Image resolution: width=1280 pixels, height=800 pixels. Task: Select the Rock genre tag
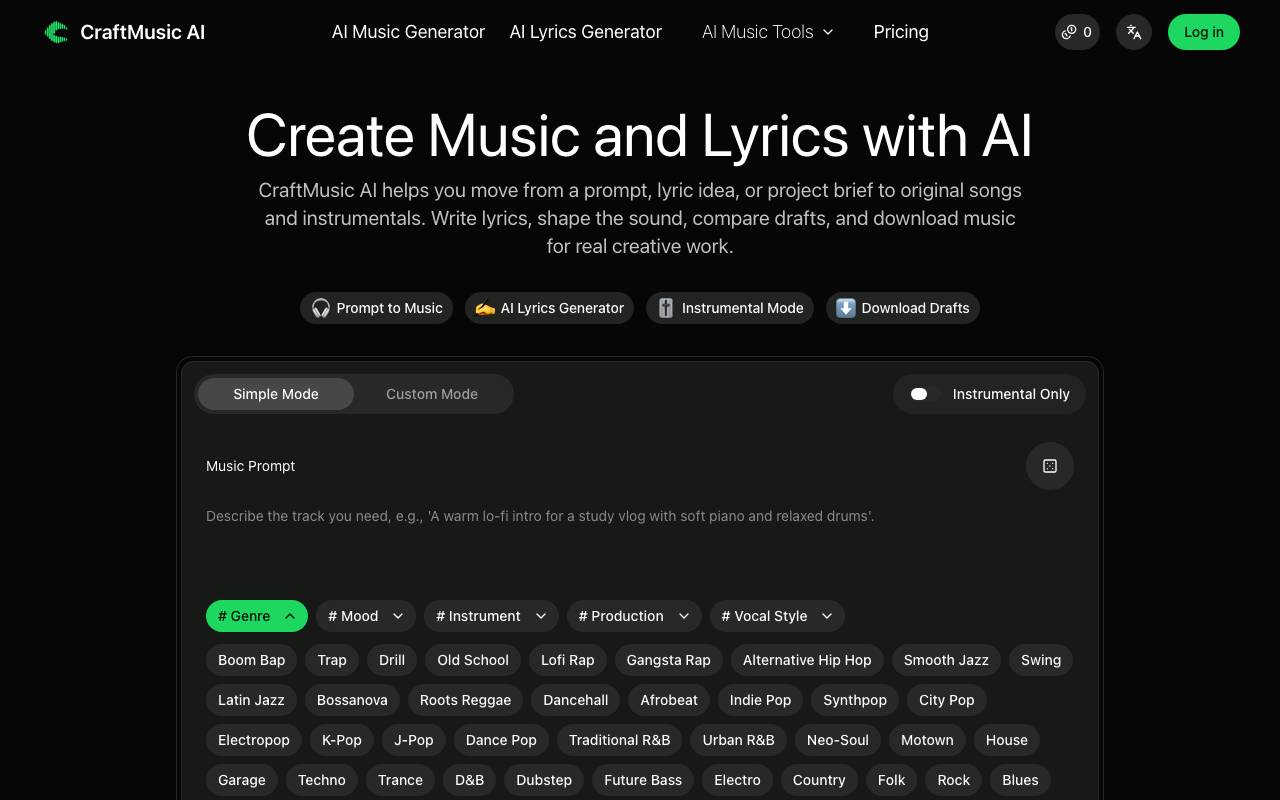(x=954, y=780)
